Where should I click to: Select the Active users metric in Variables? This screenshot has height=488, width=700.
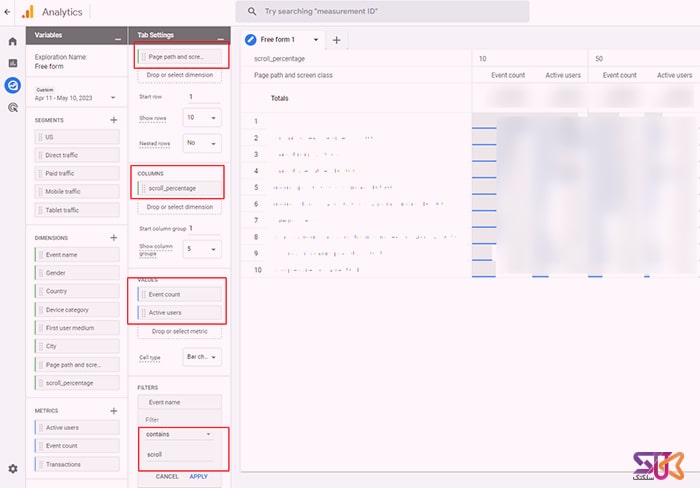coord(77,428)
